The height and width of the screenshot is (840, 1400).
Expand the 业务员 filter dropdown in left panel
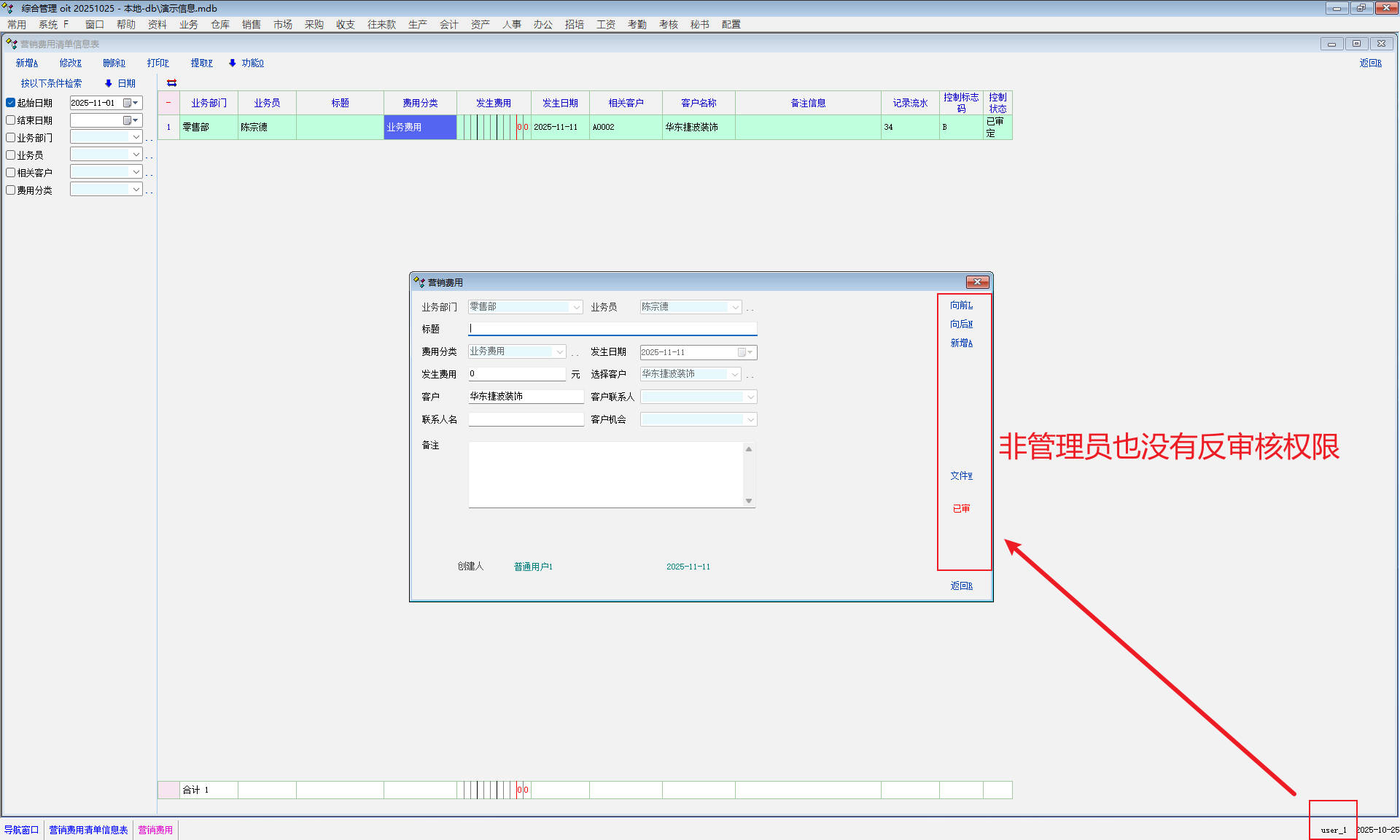click(x=136, y=155)
